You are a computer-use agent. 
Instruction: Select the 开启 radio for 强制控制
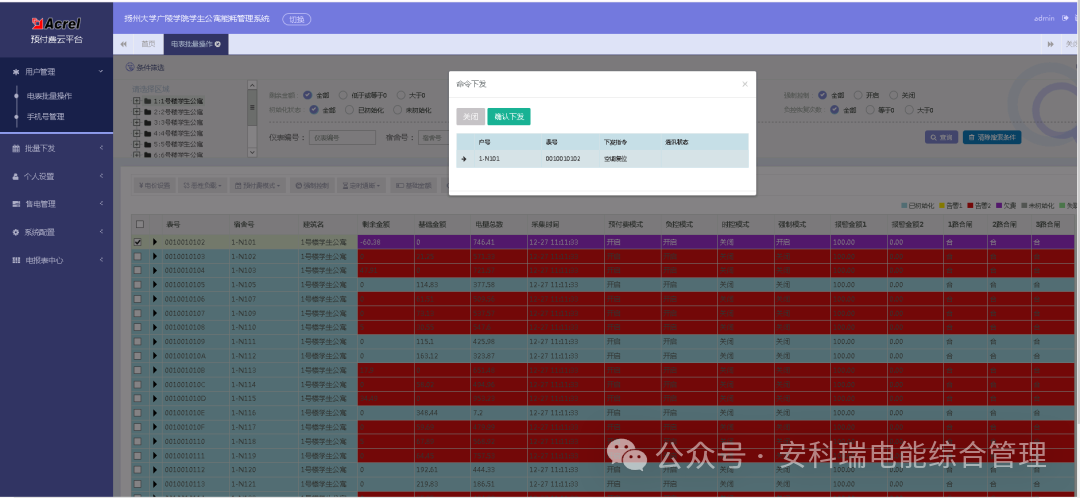[x=858, y=95]
